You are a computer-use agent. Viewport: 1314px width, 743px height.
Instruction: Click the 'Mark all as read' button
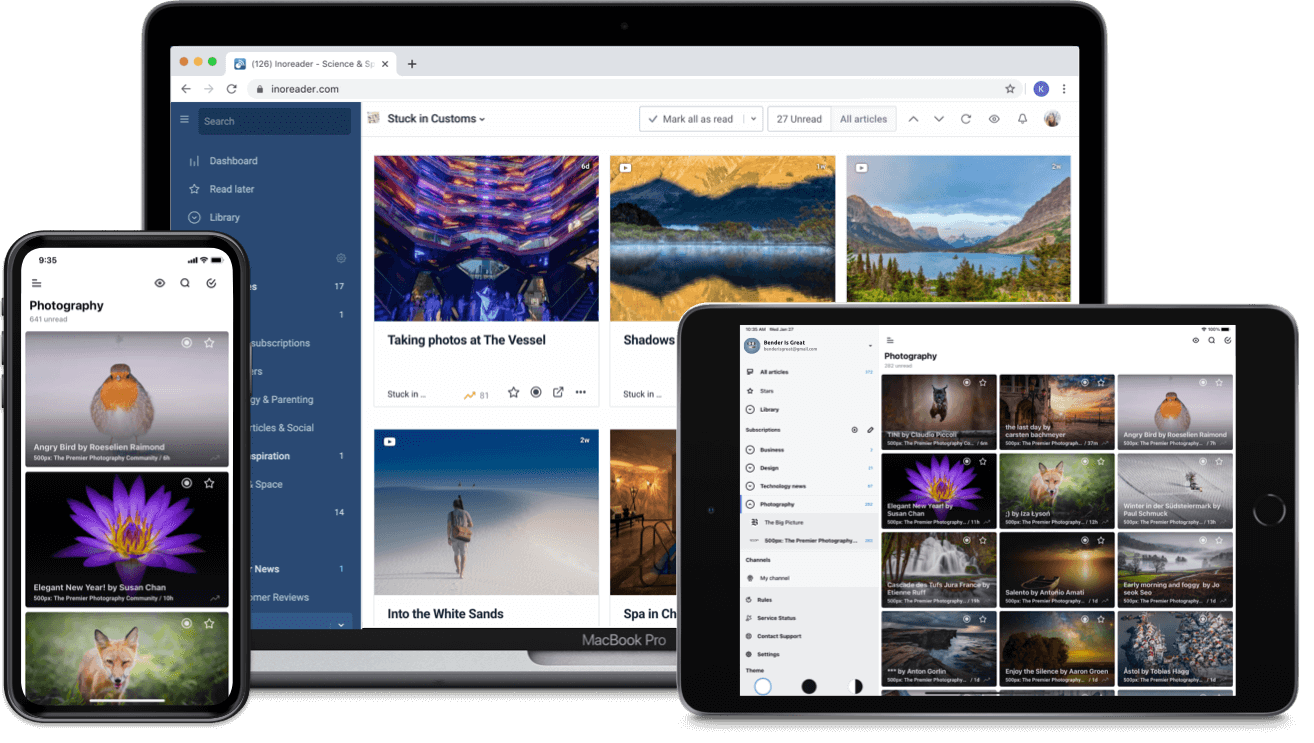(689, 119)
